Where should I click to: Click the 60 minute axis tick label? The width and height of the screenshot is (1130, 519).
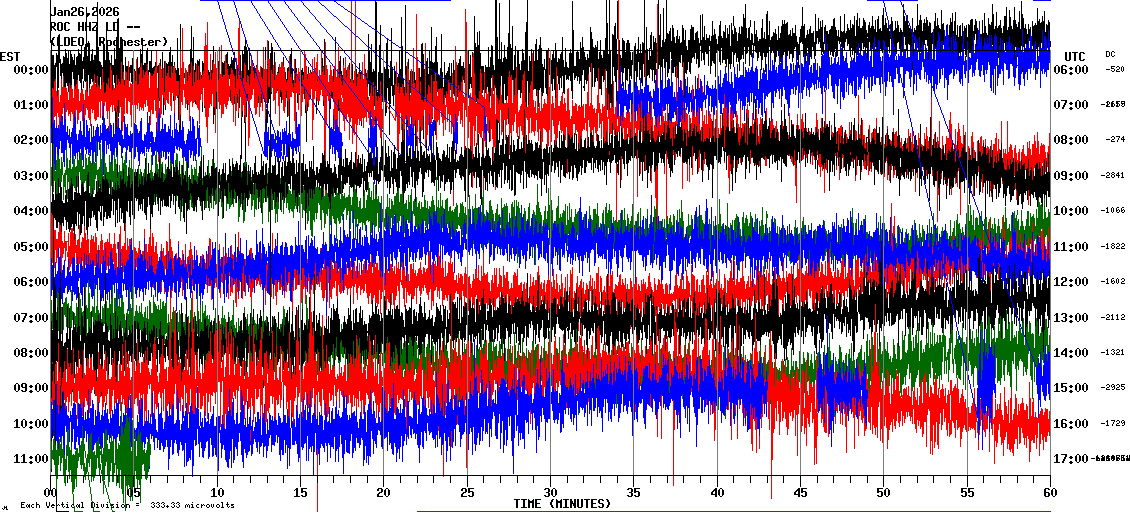1049,493
